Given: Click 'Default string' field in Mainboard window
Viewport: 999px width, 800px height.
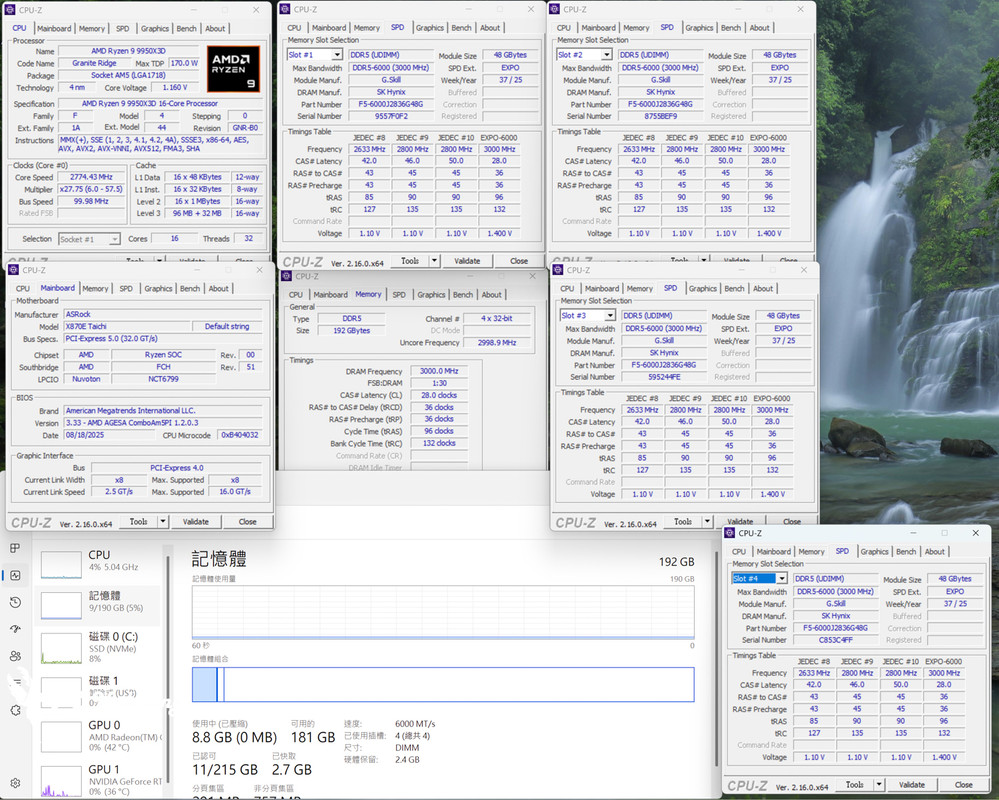Looking at the screenshot, I should (x=227, y=326).
